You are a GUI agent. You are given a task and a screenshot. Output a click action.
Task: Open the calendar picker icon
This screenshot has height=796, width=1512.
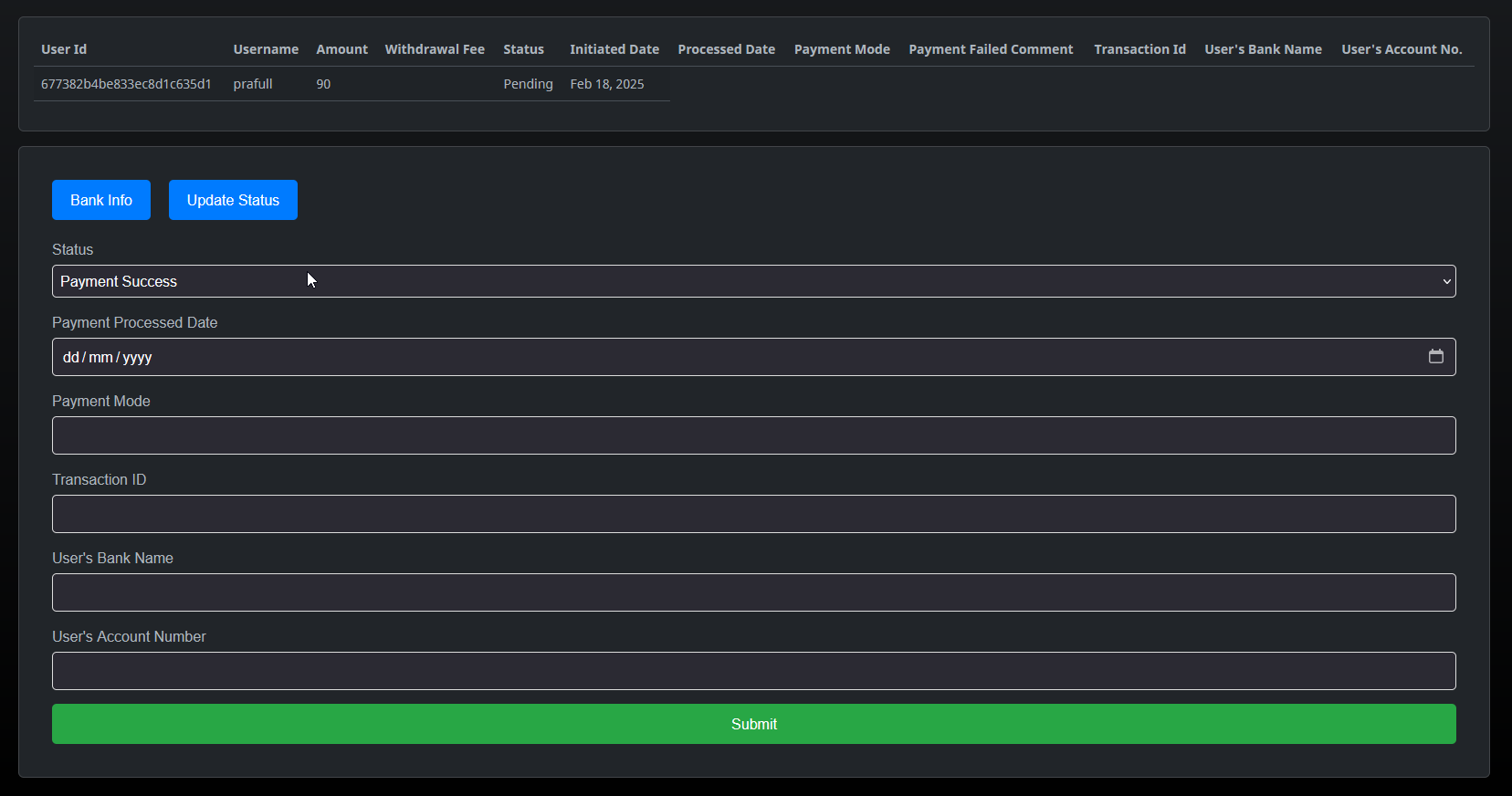point(1435,357)
